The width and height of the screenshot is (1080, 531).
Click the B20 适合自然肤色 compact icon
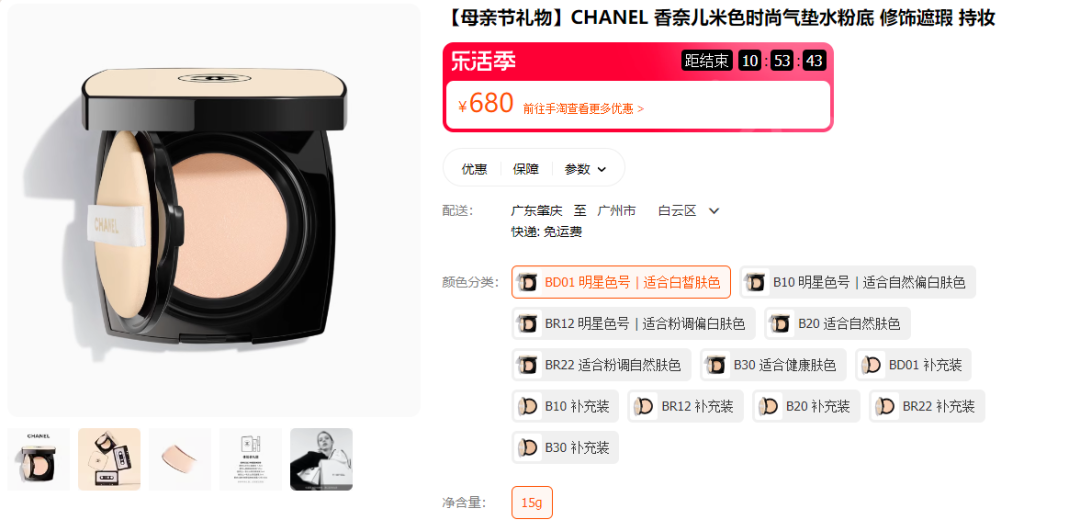pos(781,324)
